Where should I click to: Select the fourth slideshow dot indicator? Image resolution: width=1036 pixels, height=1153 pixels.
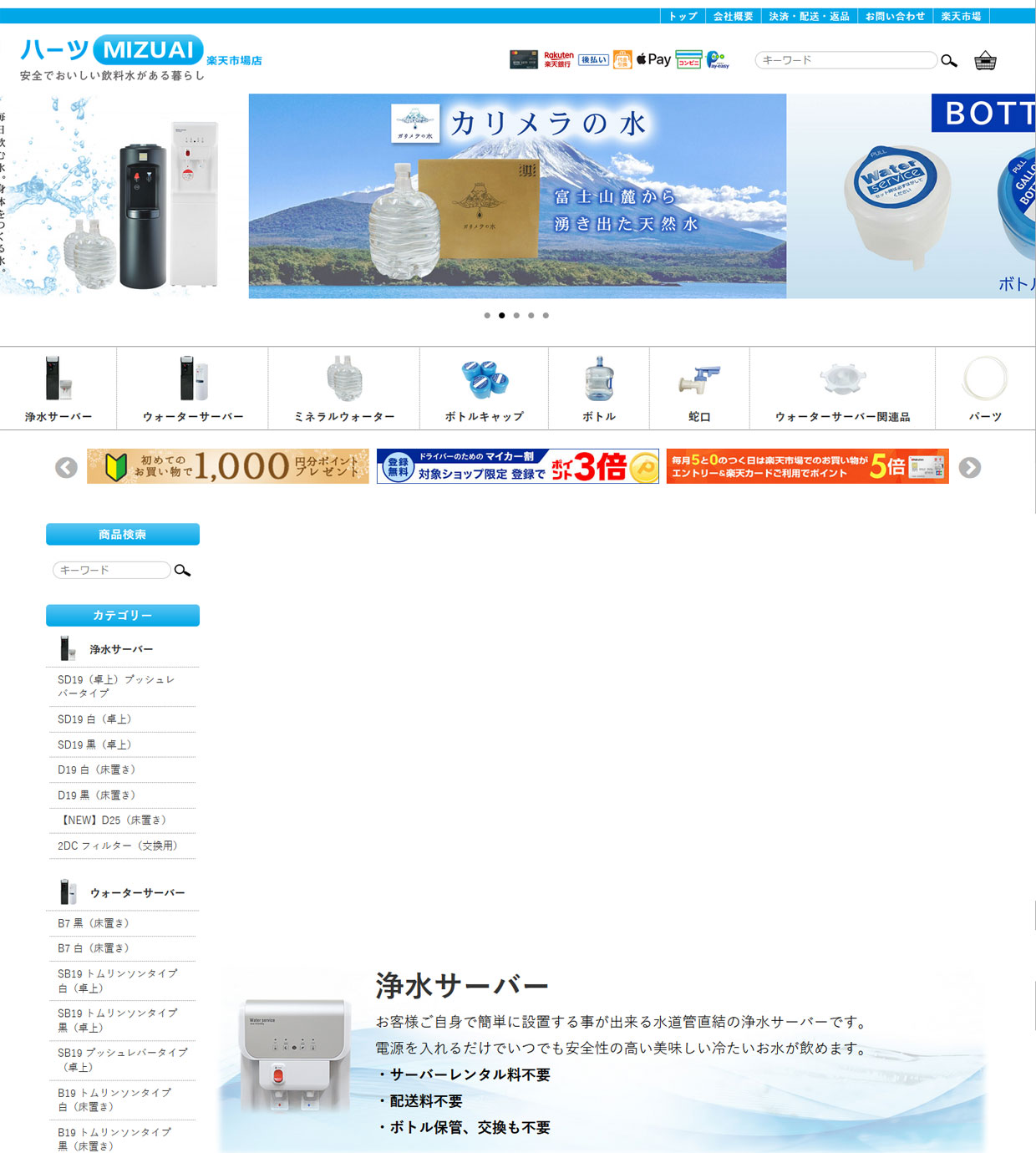coord(531,315)
